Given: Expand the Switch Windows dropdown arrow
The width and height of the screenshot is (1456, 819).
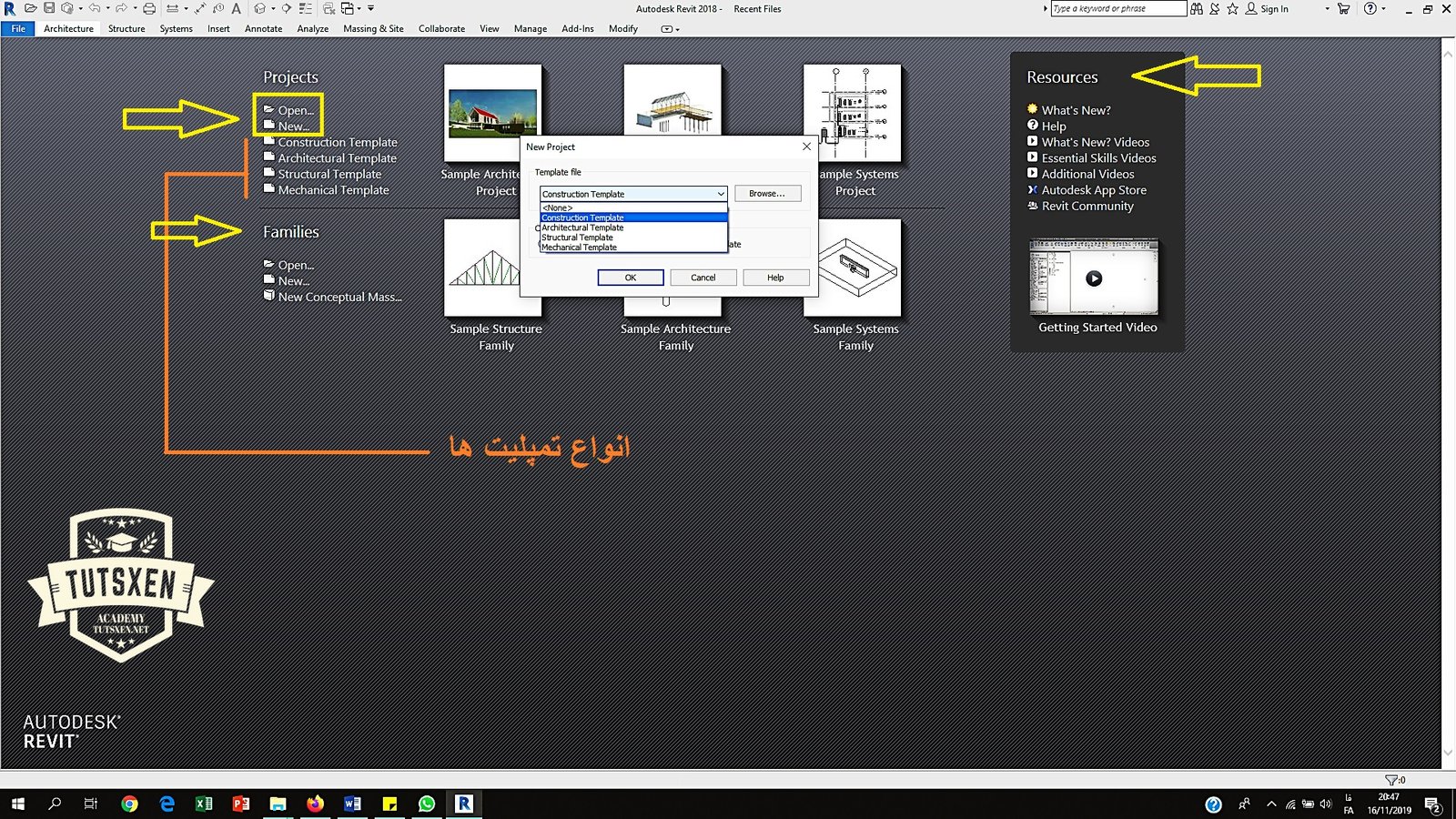Looking at the screenshot, I should (359, 8).
